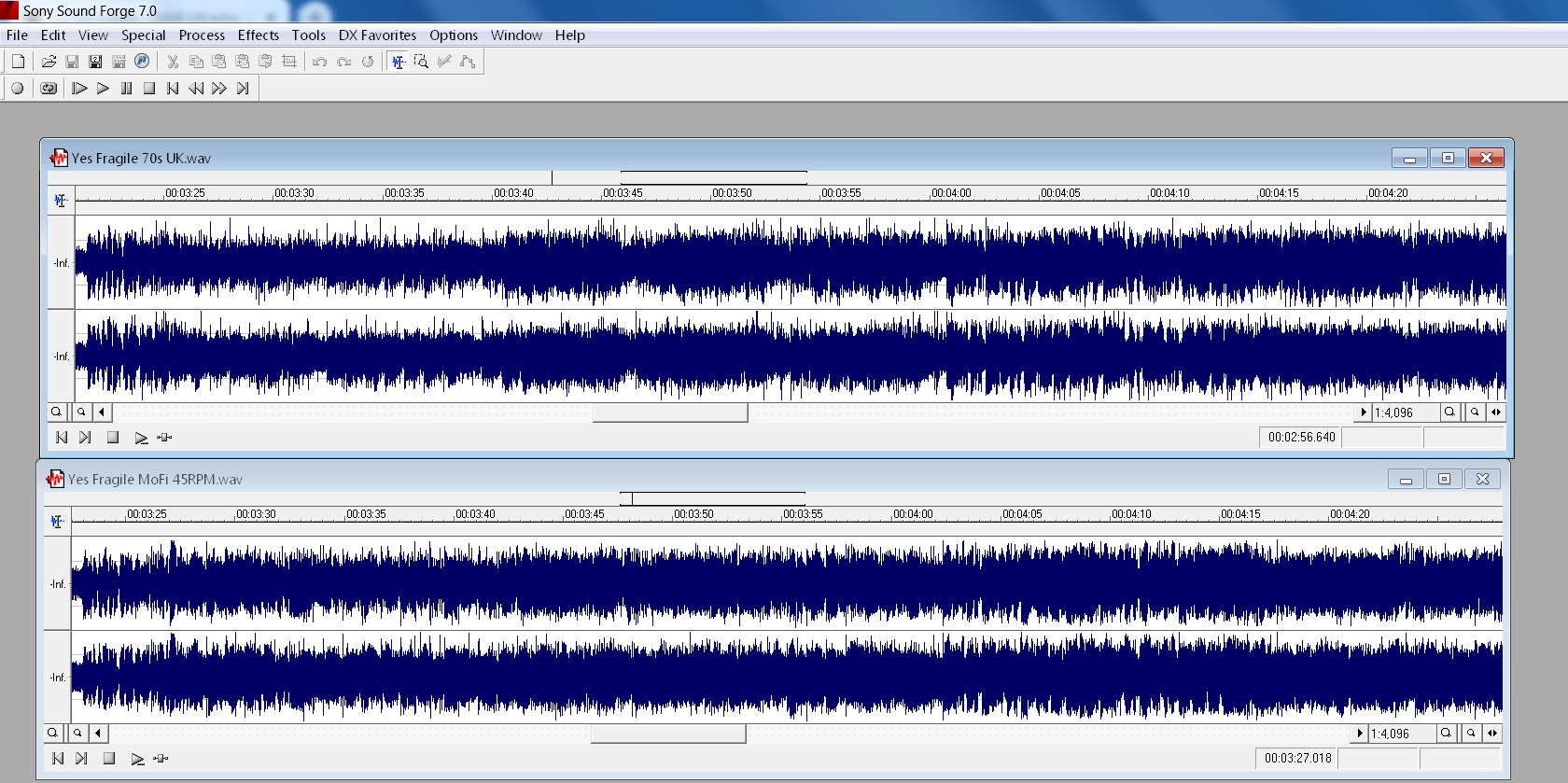Open the Tools menu
Viewport: 1568px width, 783px height.
click(309, 35)
